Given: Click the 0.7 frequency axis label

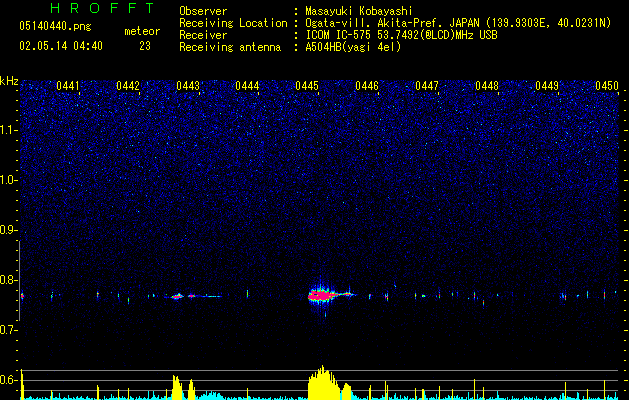Looking at the screenshot, I should [x=9, y=330].
